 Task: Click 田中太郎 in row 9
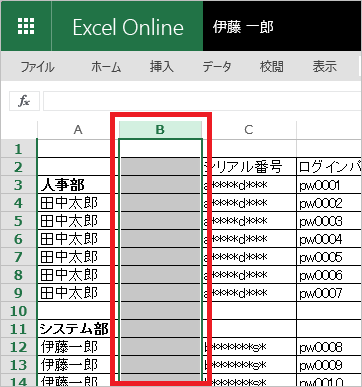click(78, 293)
